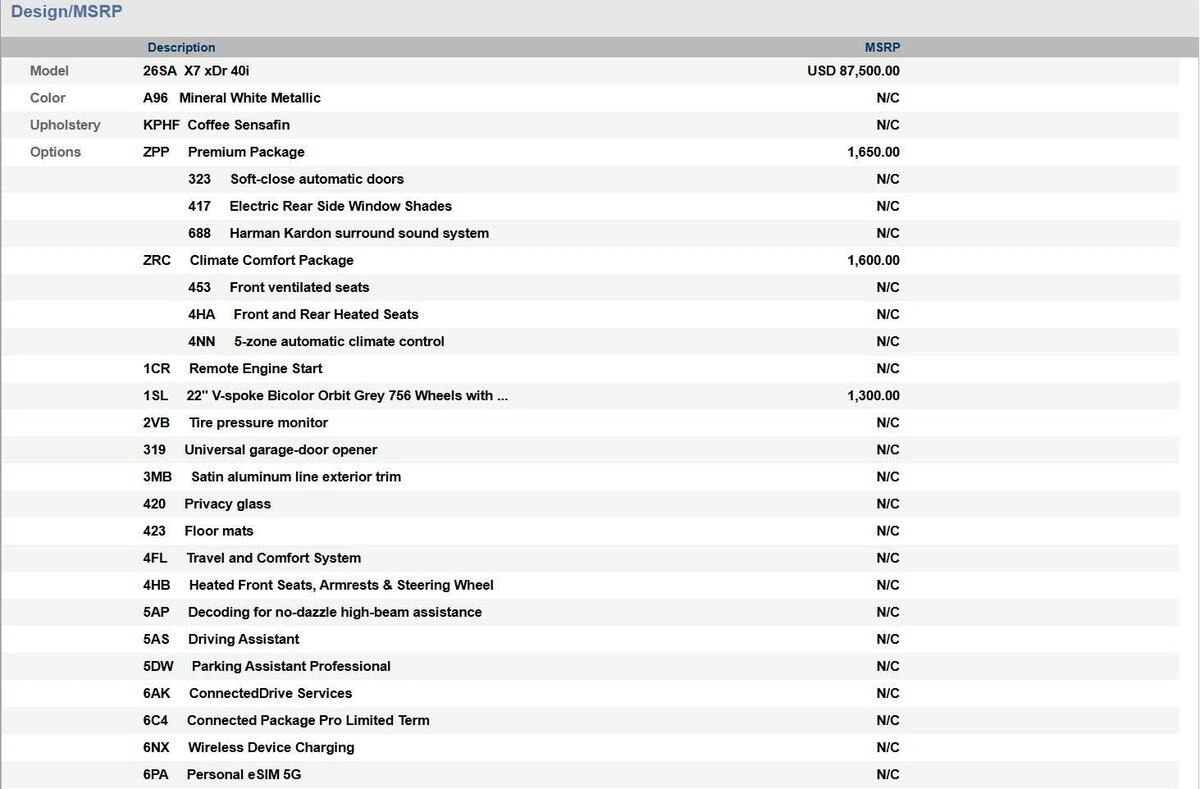Click the MSRP column header

[x=882, y=47]
